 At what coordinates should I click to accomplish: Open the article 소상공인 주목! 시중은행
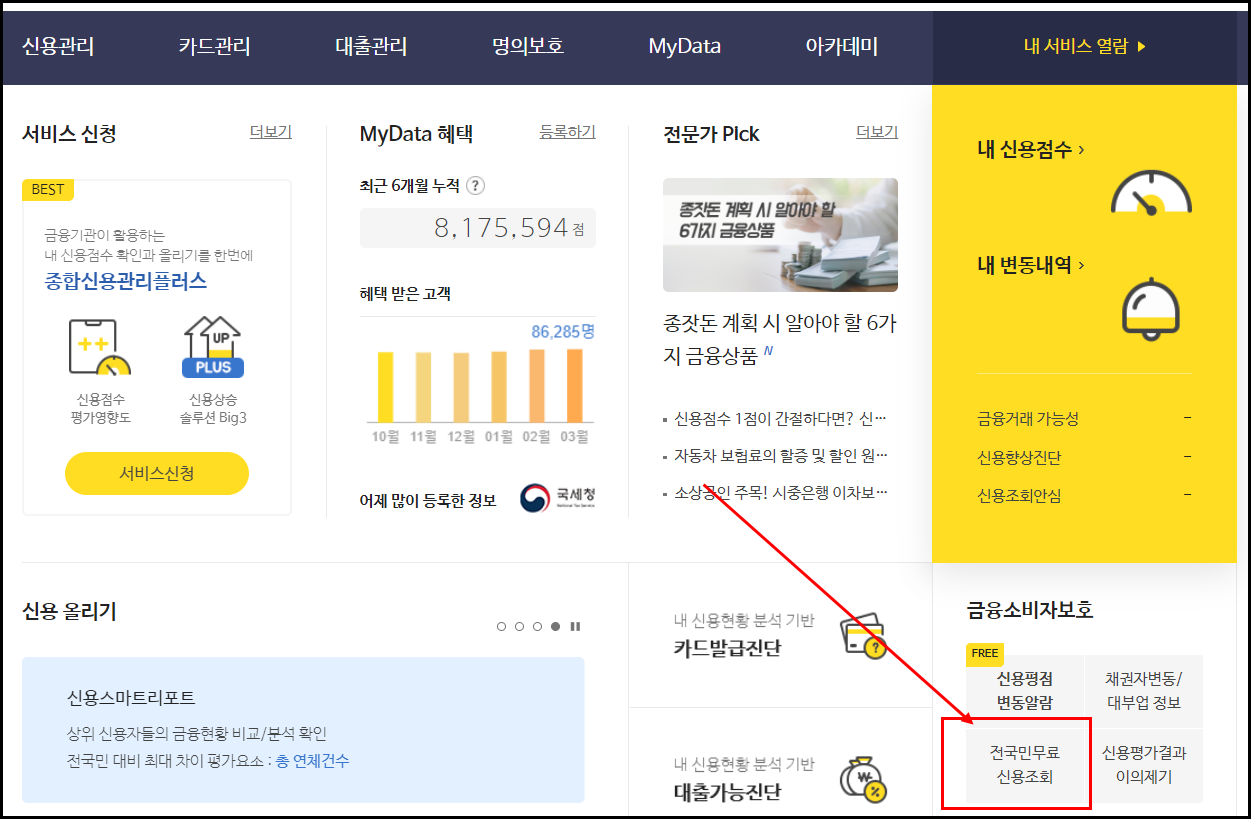(x=780, y=493)
